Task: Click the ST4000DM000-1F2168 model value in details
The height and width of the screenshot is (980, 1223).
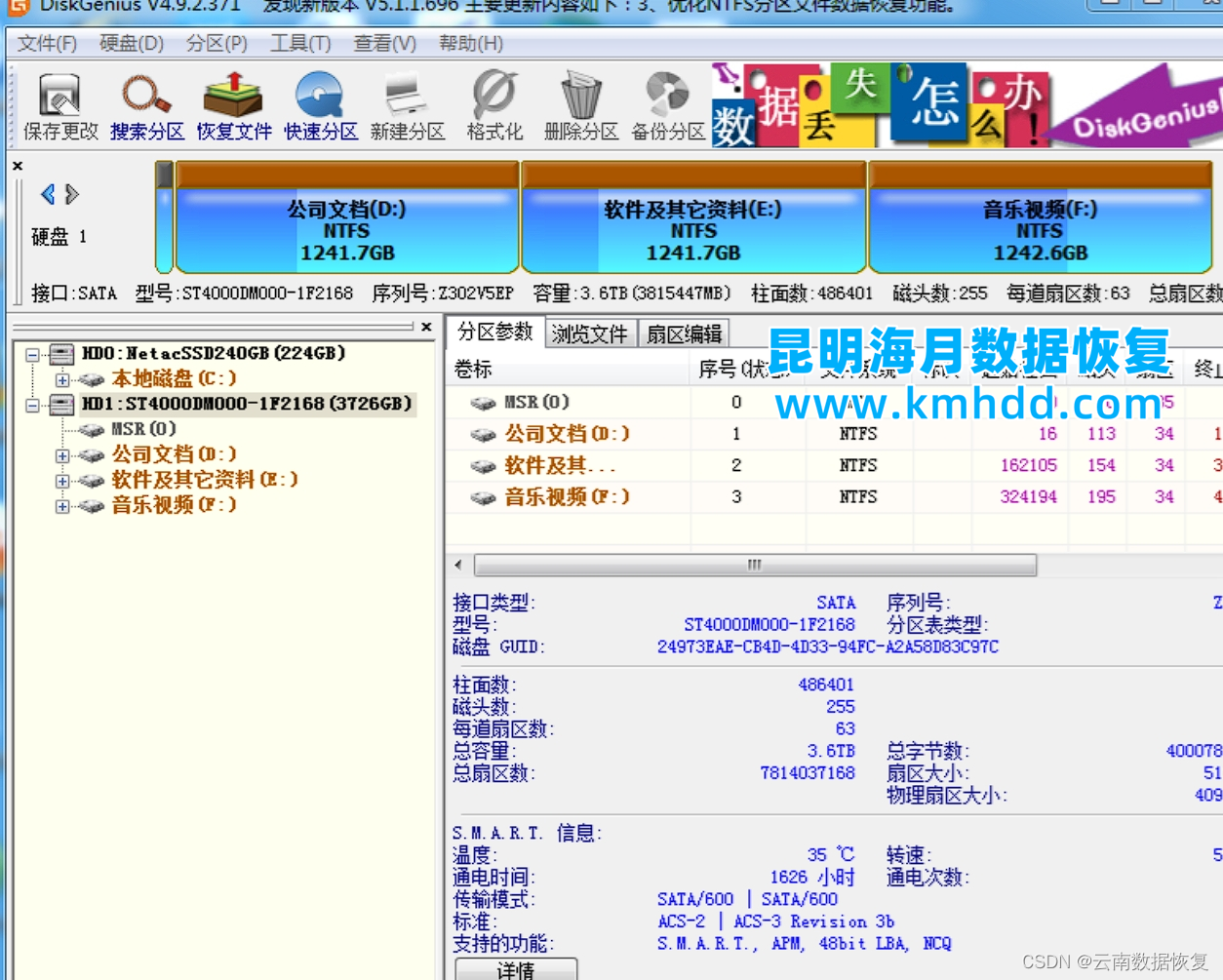Action: point(769,625)
